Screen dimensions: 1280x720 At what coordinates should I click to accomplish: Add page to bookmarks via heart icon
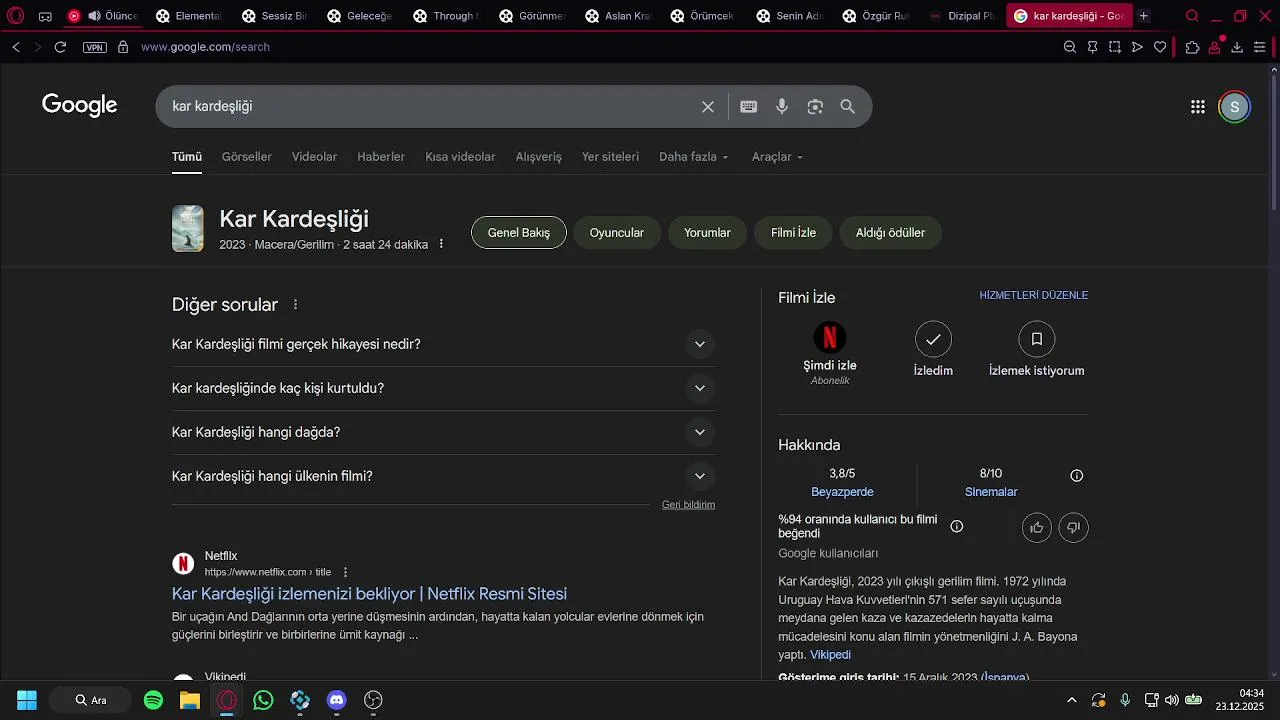1160,47
